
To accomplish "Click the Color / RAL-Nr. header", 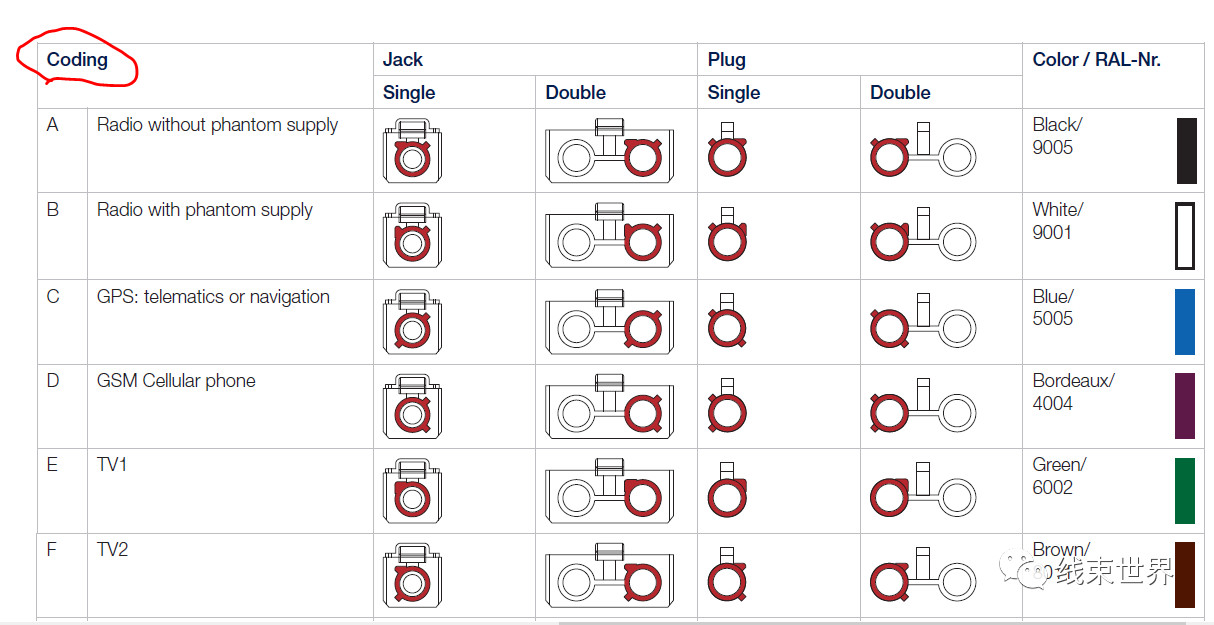I will [x=1096, y=60].
